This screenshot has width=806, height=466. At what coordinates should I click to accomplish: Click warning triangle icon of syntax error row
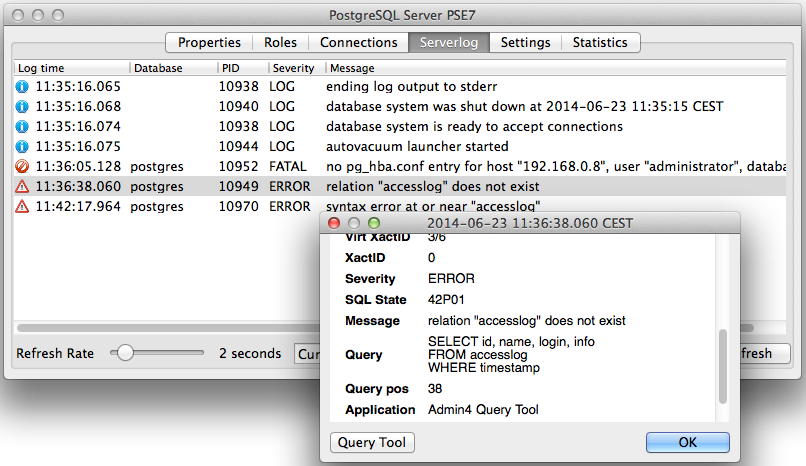(x=22, y=207)
